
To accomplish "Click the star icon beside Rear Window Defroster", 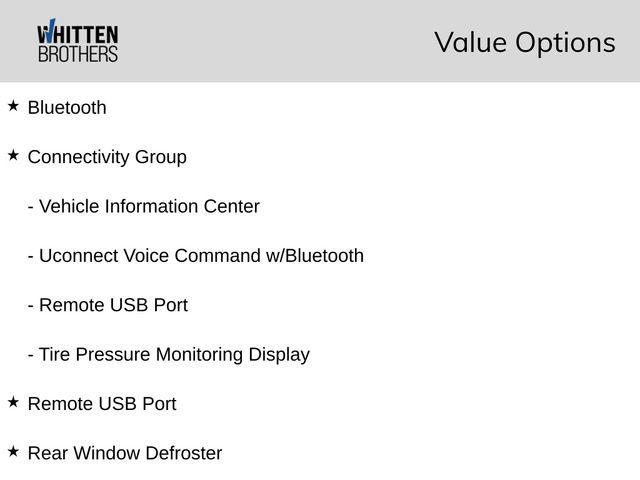I will click(x=13, y=451).
